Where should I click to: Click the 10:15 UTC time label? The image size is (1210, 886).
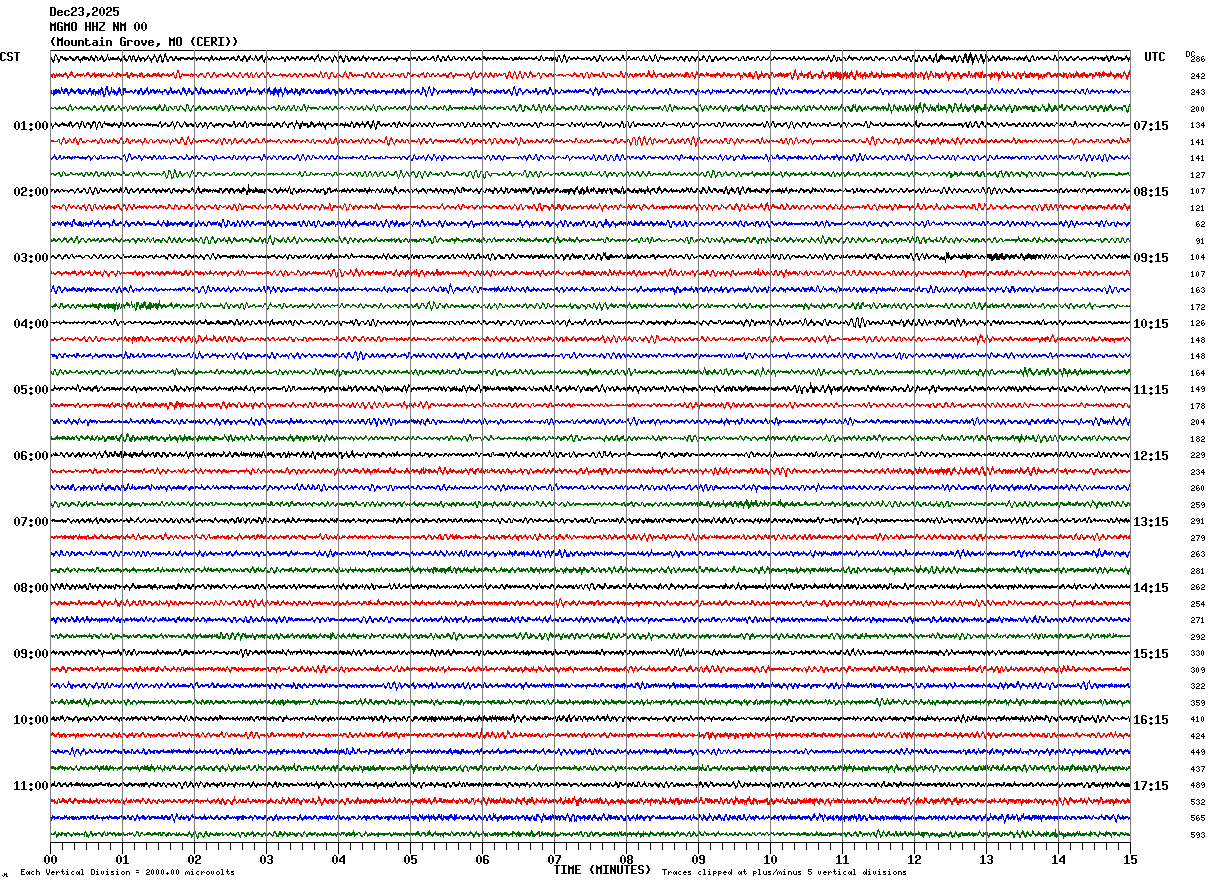(x=1151, y=324)
